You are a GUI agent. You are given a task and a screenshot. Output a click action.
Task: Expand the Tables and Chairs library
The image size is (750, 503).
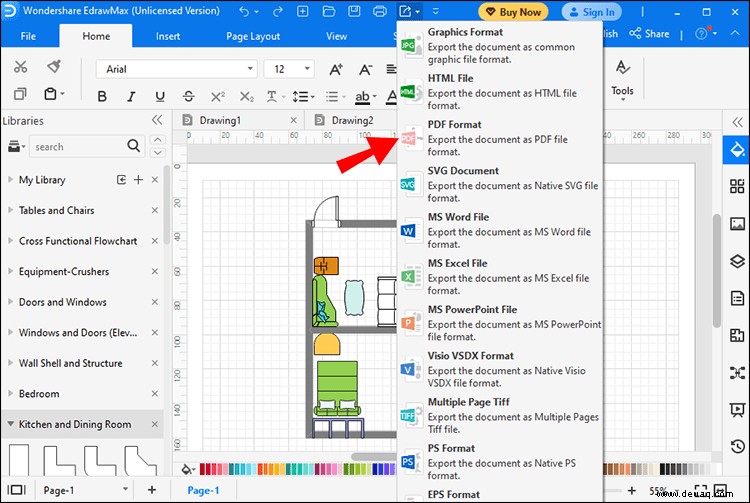coord(10,210)
